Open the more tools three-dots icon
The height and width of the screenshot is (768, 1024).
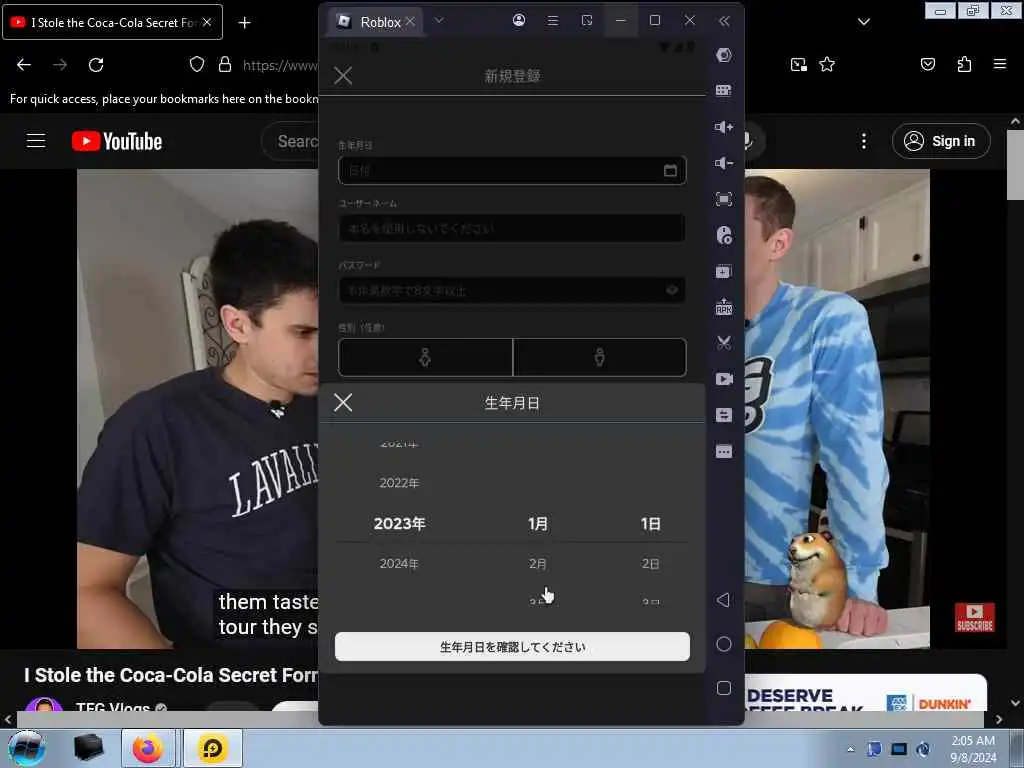724,451
